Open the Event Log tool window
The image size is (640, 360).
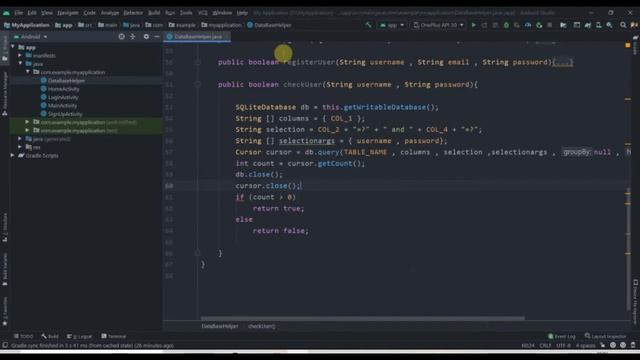point(562,336)
